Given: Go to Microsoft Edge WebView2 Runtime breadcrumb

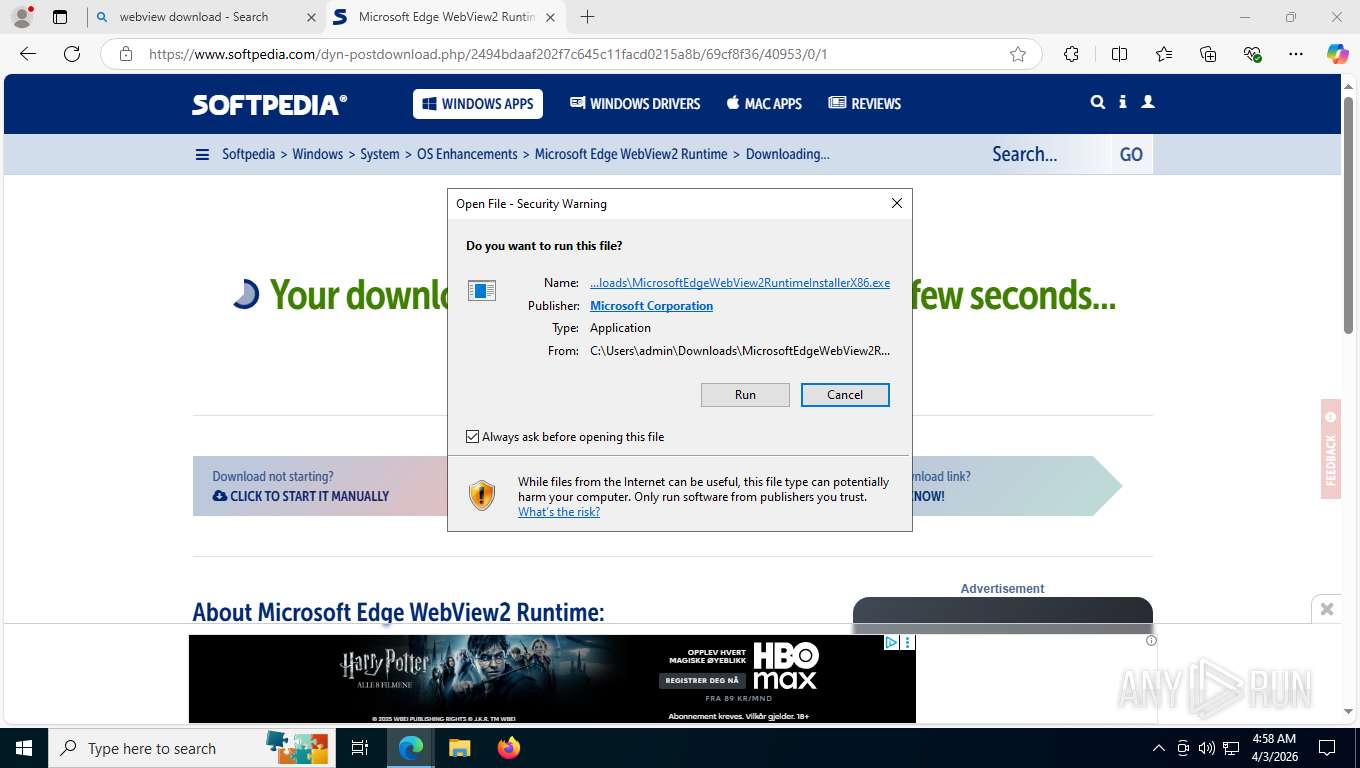Looking at the screenshot, I should pos(631,154).
